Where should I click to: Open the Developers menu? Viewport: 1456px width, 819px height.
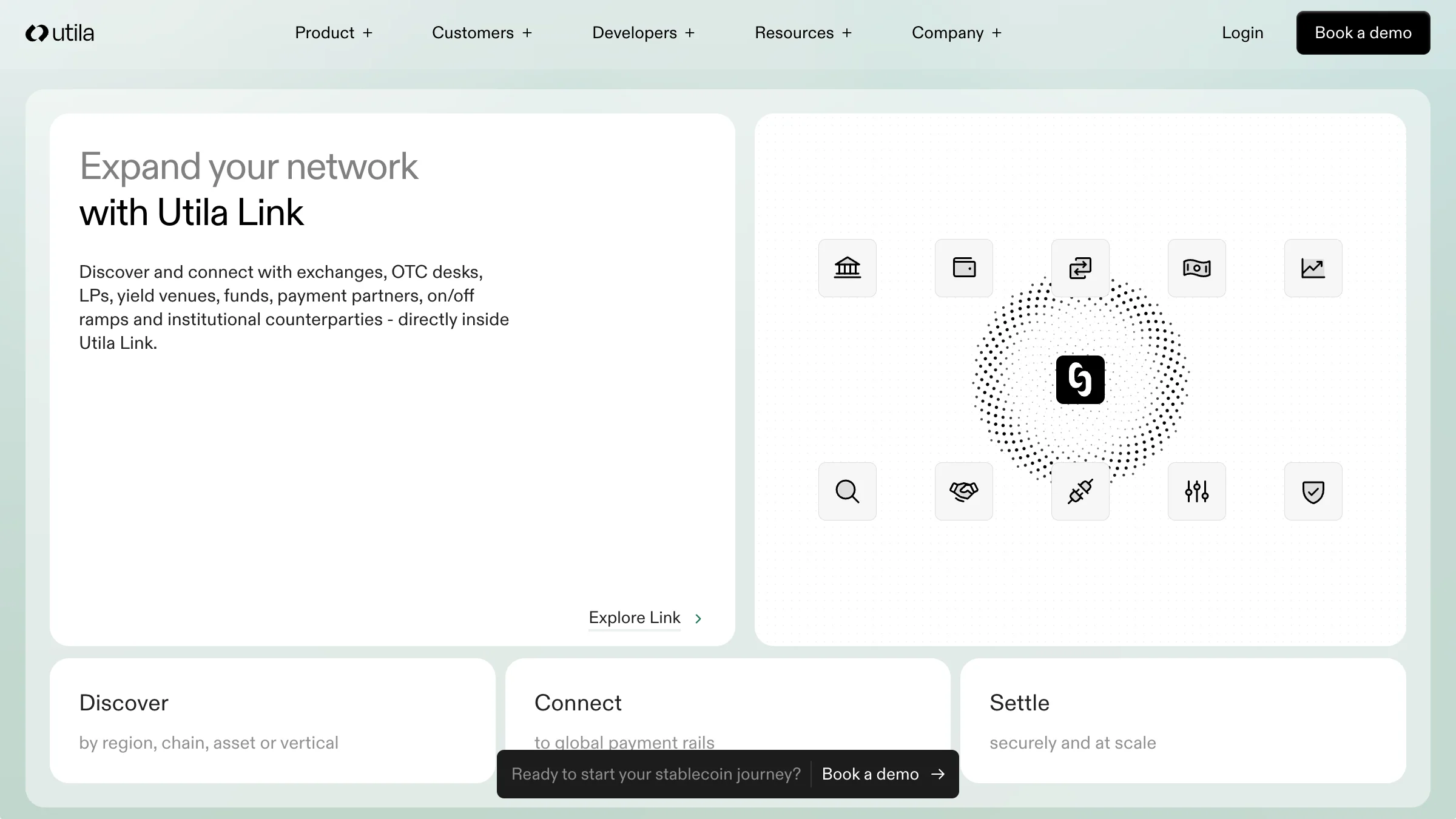643,33
